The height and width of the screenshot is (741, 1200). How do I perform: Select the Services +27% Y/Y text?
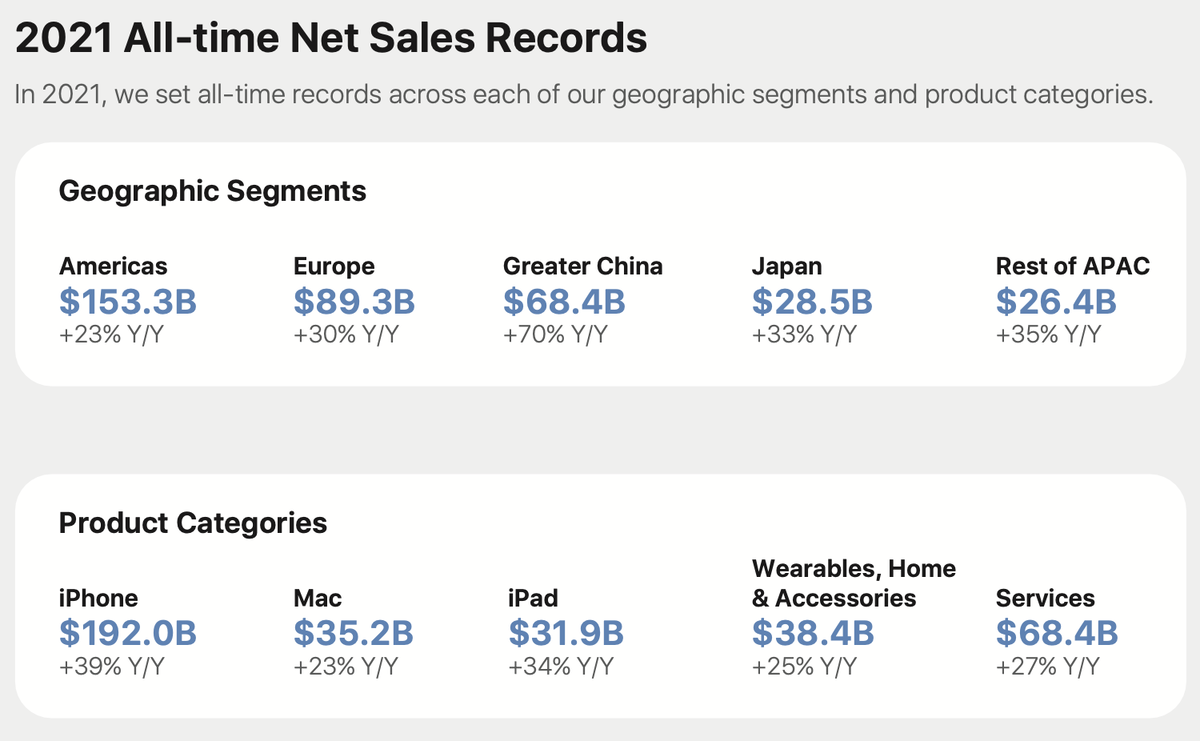click(1049, 666)
